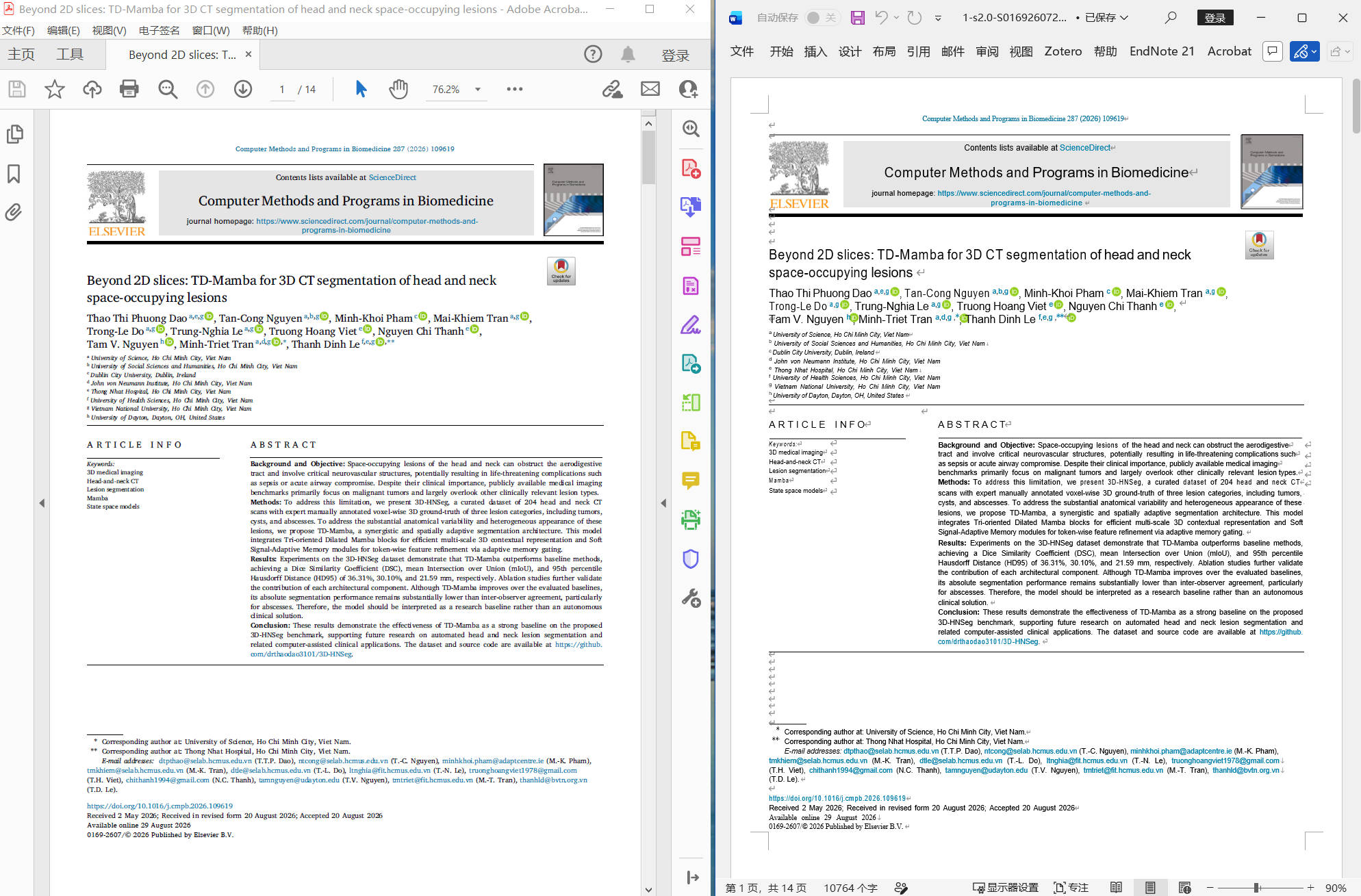The height and width of the screenshot is (896, 1361).
Task: Open Create PDF tool in the right rail
Action: [691, 168]
